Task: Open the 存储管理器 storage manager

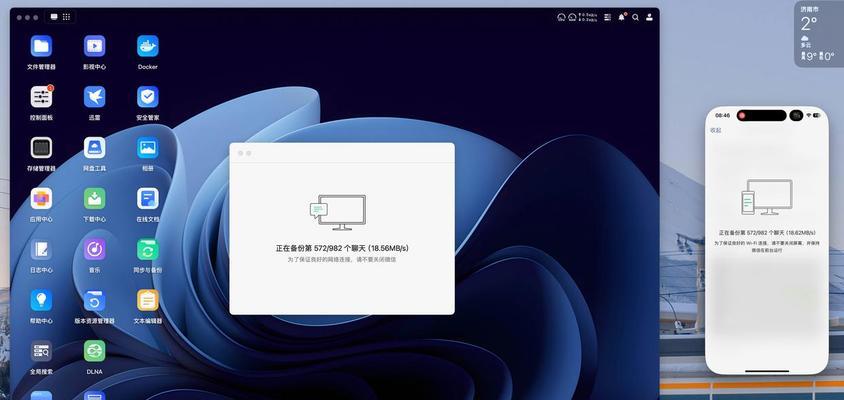Action: [41, 148]
